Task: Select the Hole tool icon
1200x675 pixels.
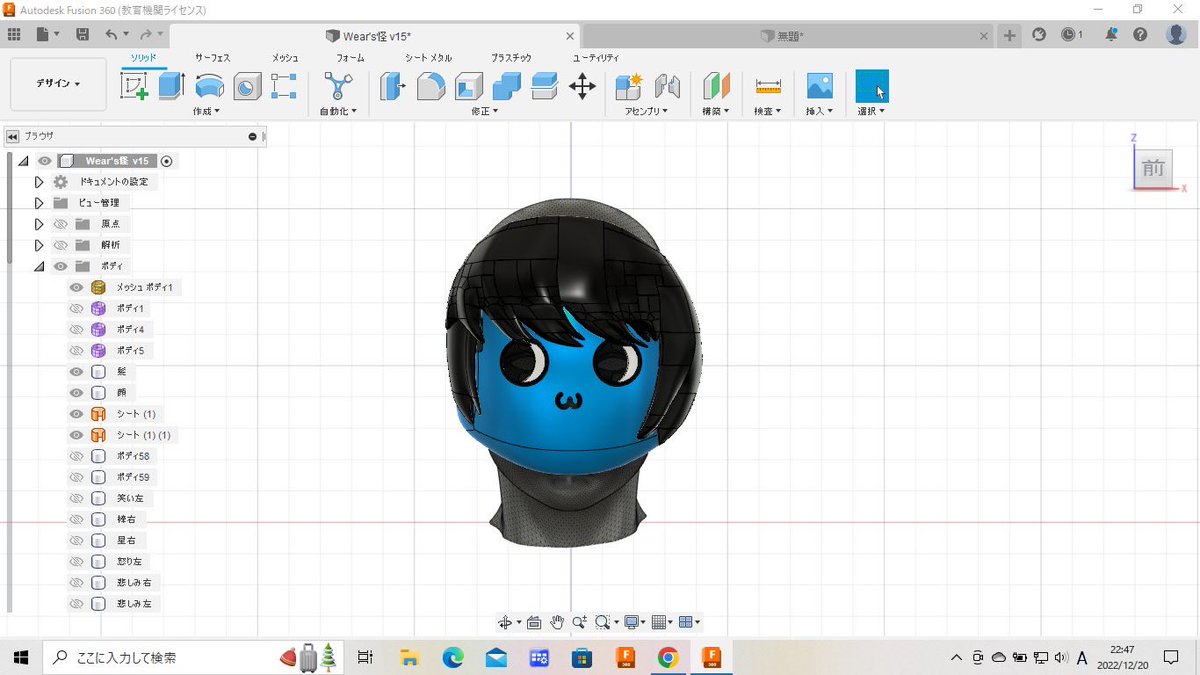Action: coord(247,87)
